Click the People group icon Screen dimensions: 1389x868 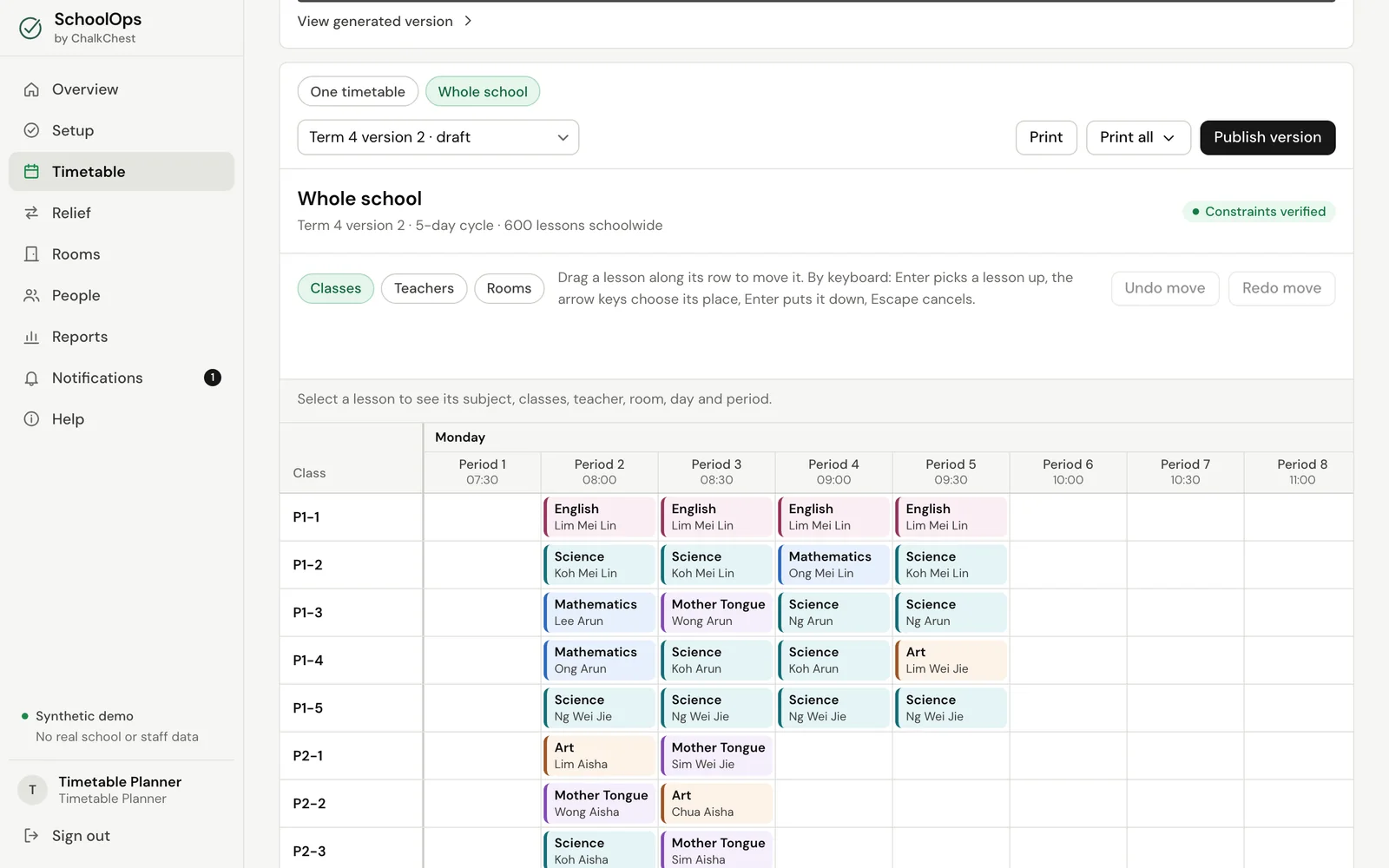31,295
